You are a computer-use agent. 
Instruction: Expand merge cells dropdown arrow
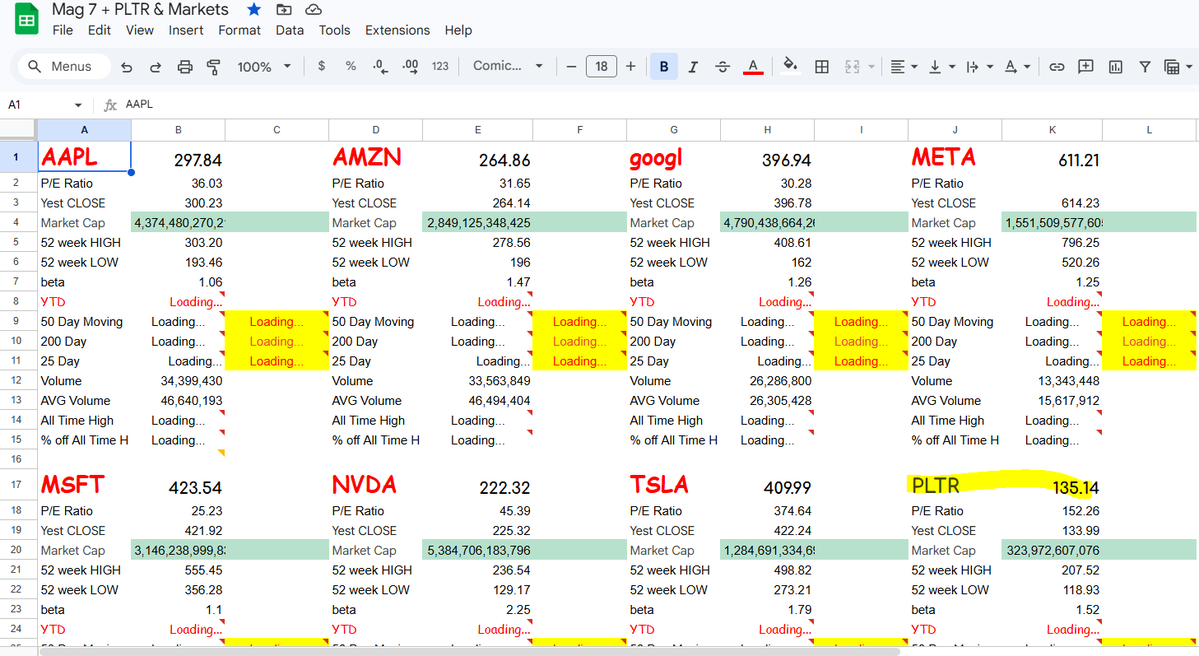(x=872, y=67)
